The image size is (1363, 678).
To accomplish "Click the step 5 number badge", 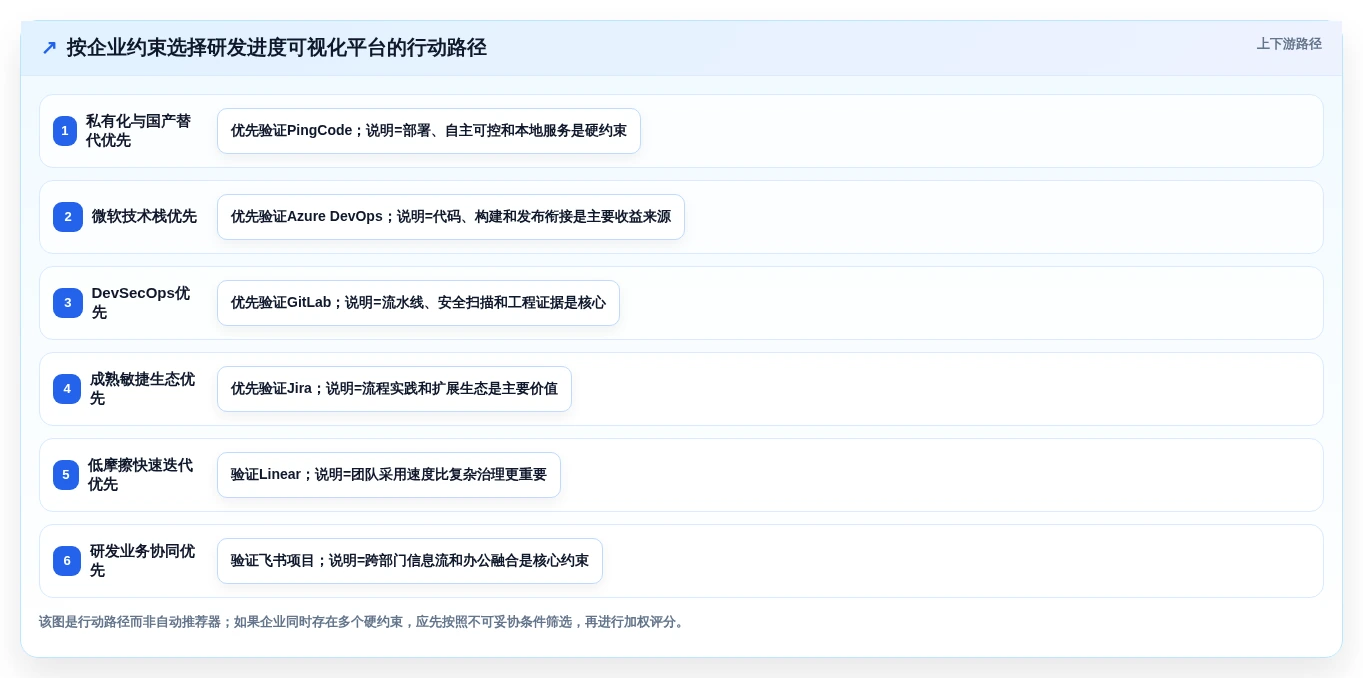I will point(66,475).
